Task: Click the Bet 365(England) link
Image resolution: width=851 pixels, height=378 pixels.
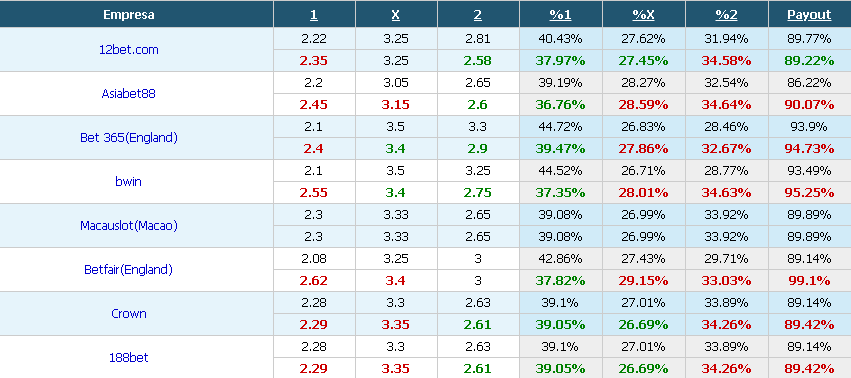Action: point(129,137)
